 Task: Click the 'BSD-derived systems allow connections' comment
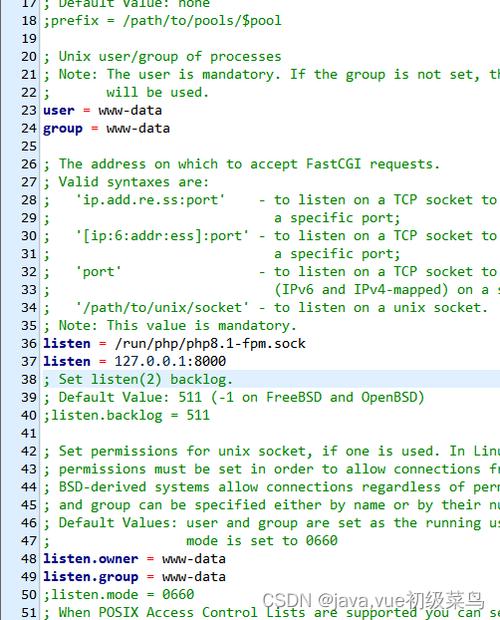(272, 487)
